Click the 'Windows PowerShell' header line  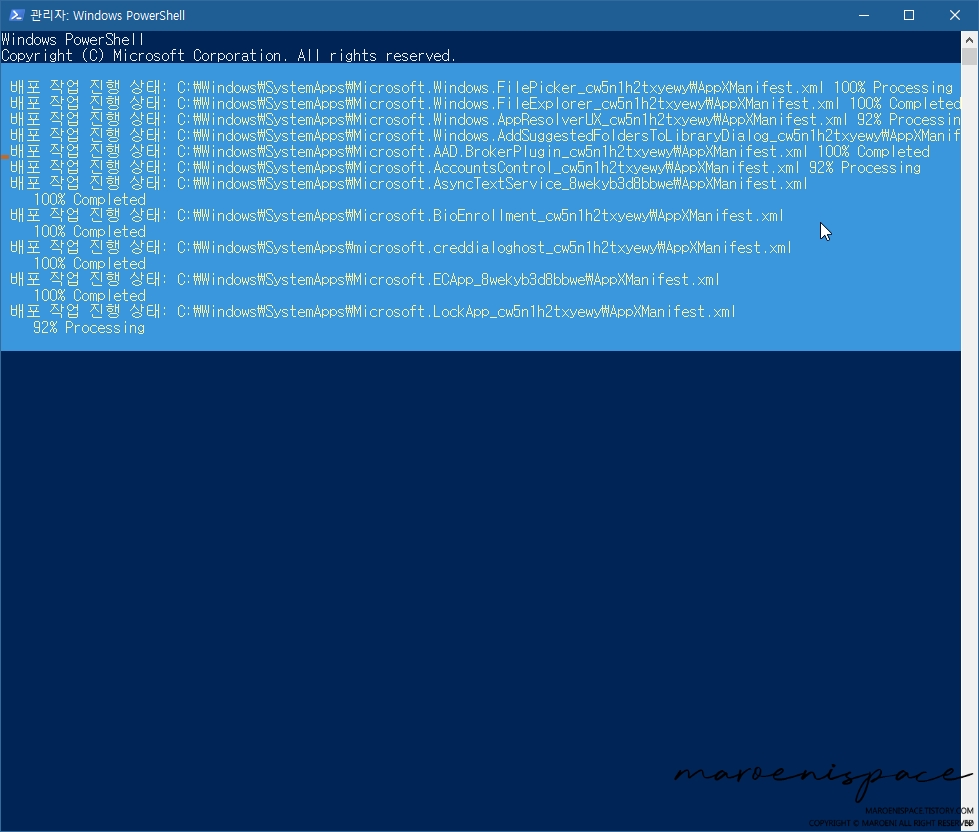tap(73, 40)
